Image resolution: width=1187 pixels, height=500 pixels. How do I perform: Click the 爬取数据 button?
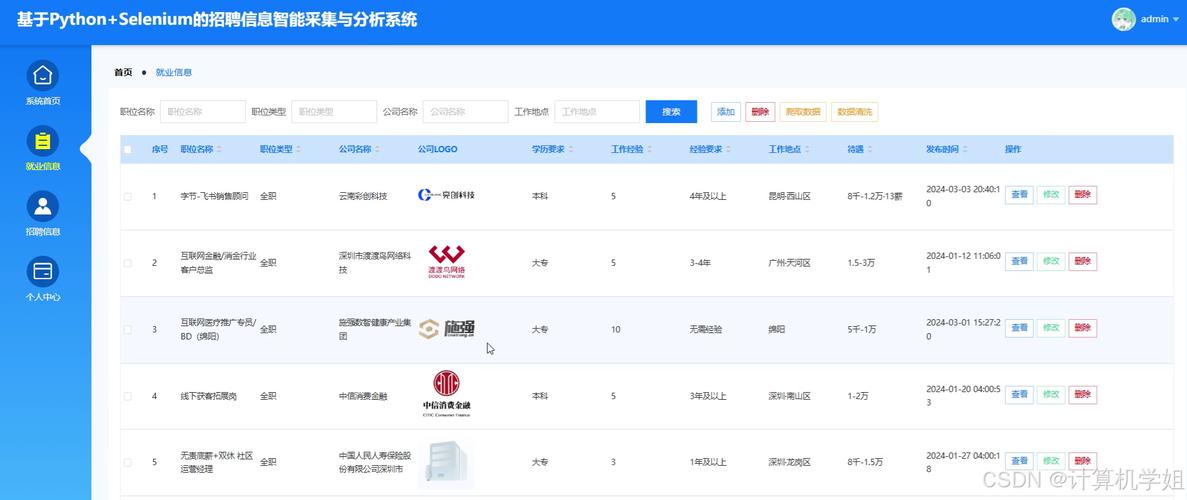click(803, 112)
